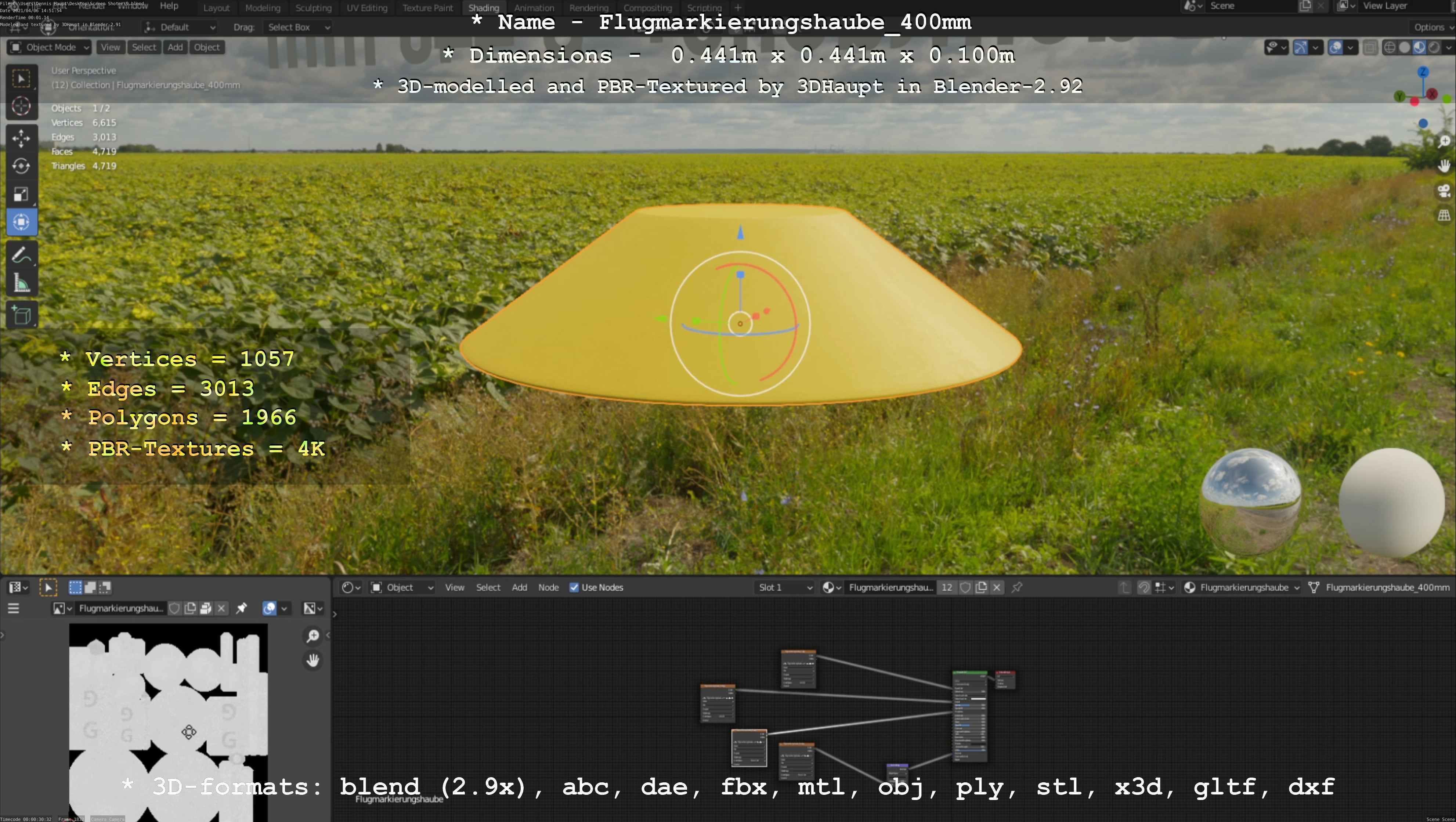Image resolution: width=1456 pixels, height=822 pixels.
Task: Select the Select Box tool in viewport toolbar
Action: pyautogui.click(x=21, y=79)
